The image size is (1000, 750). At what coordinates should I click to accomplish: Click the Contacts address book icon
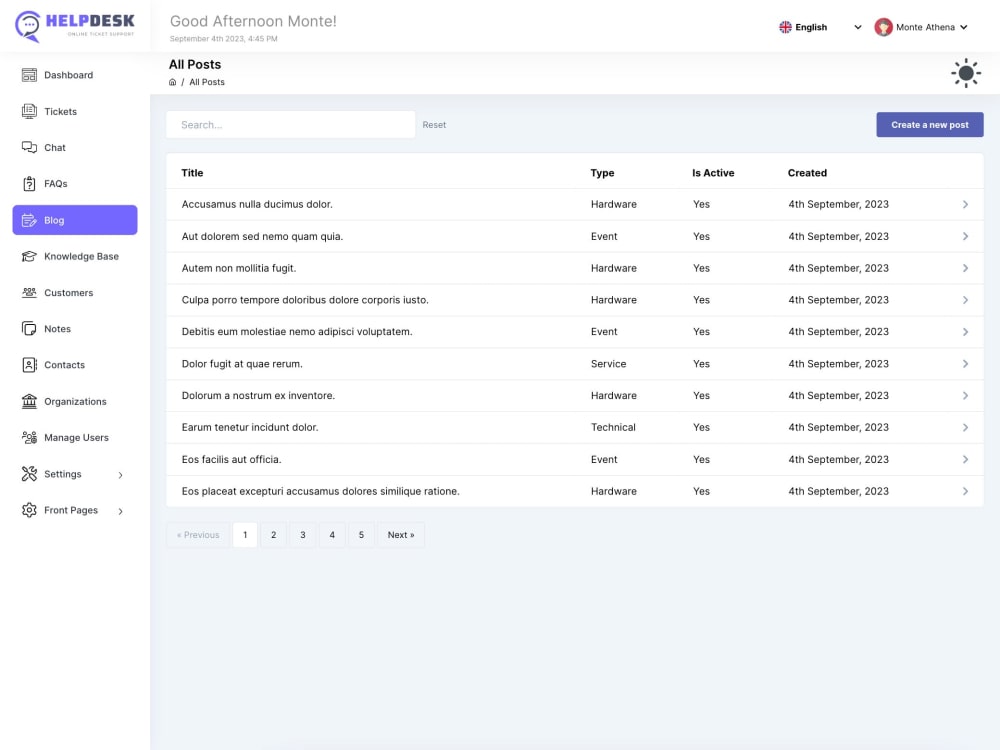[x=29, y=365]
